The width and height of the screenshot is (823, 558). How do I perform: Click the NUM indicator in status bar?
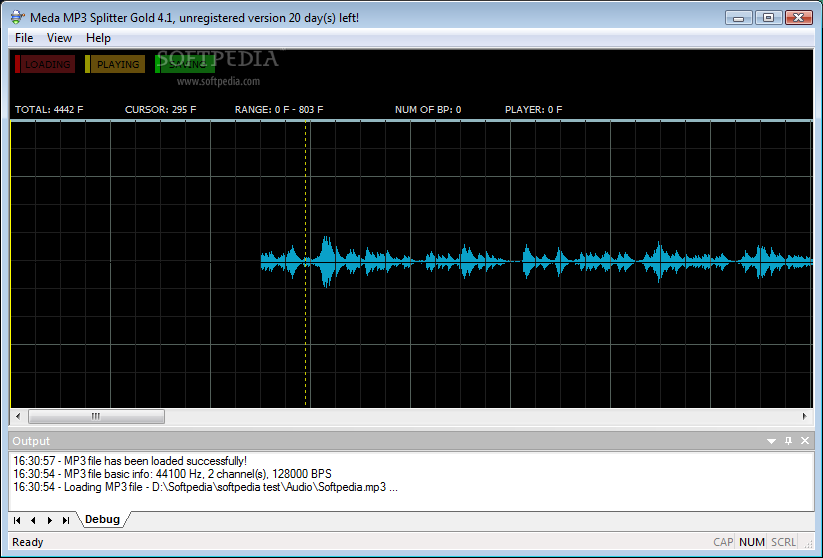click(752, 542)
